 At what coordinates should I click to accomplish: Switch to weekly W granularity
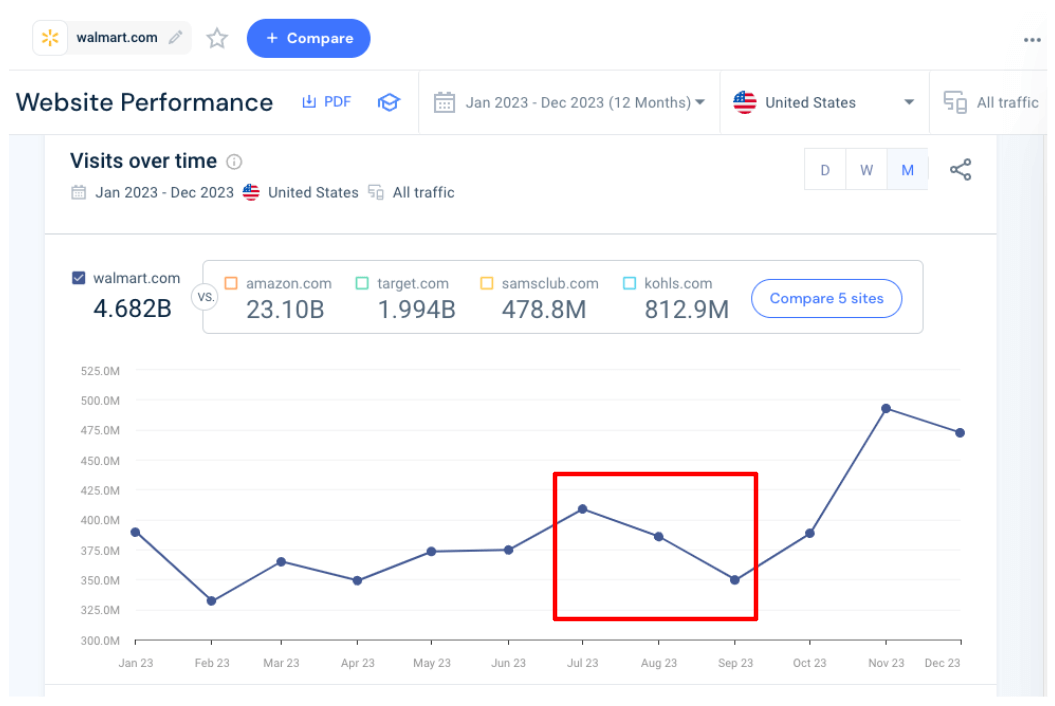pos(867,170)
